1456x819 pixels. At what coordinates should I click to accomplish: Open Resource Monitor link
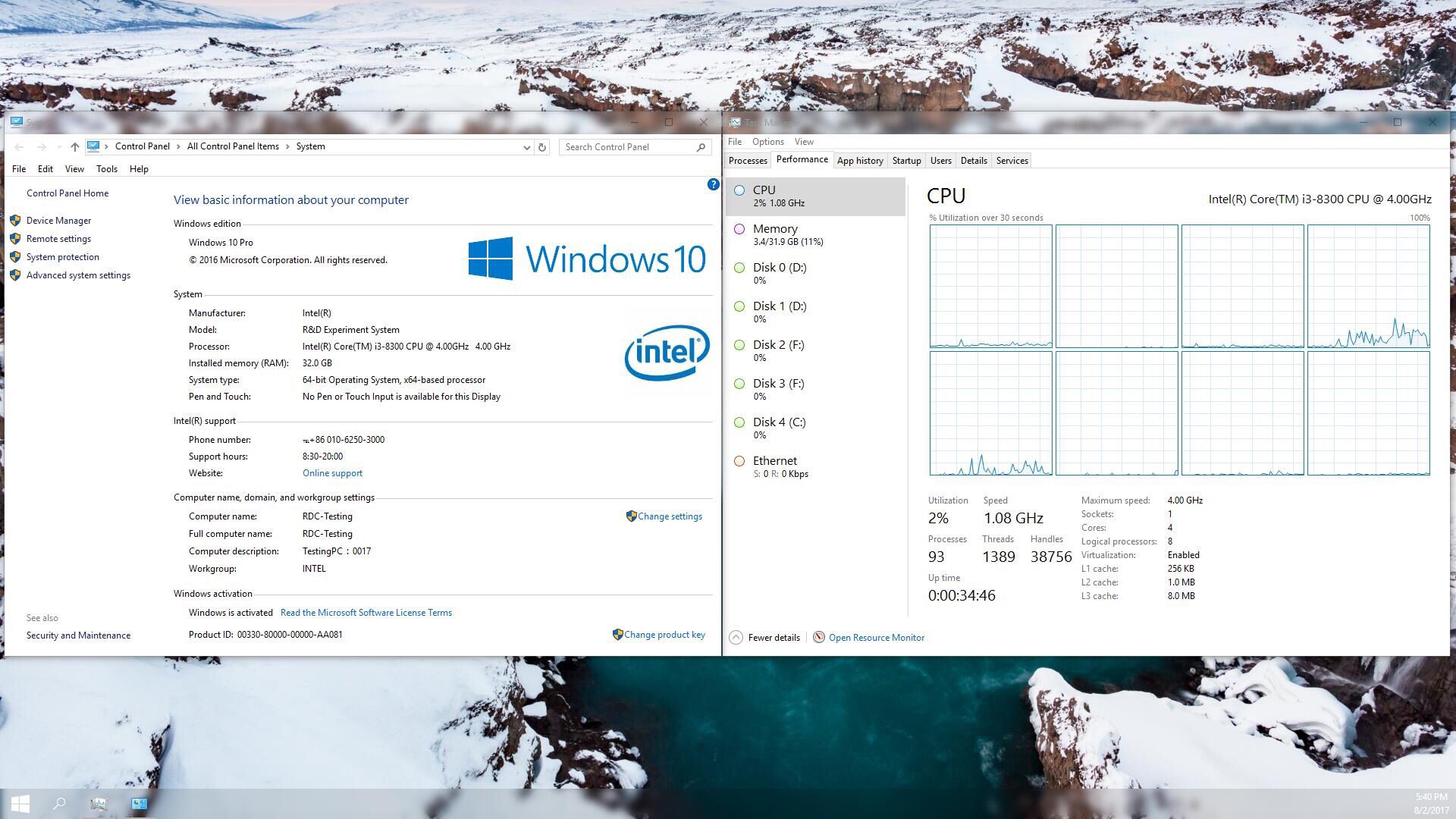click(x=876, y=638)
